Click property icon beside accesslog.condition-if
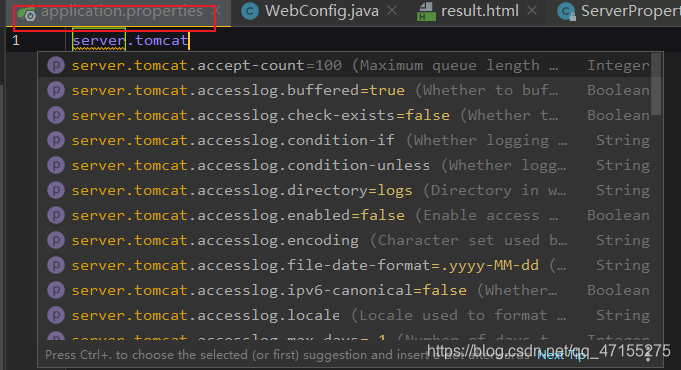This screenshot has height=370, width=681. coord(56,140)
